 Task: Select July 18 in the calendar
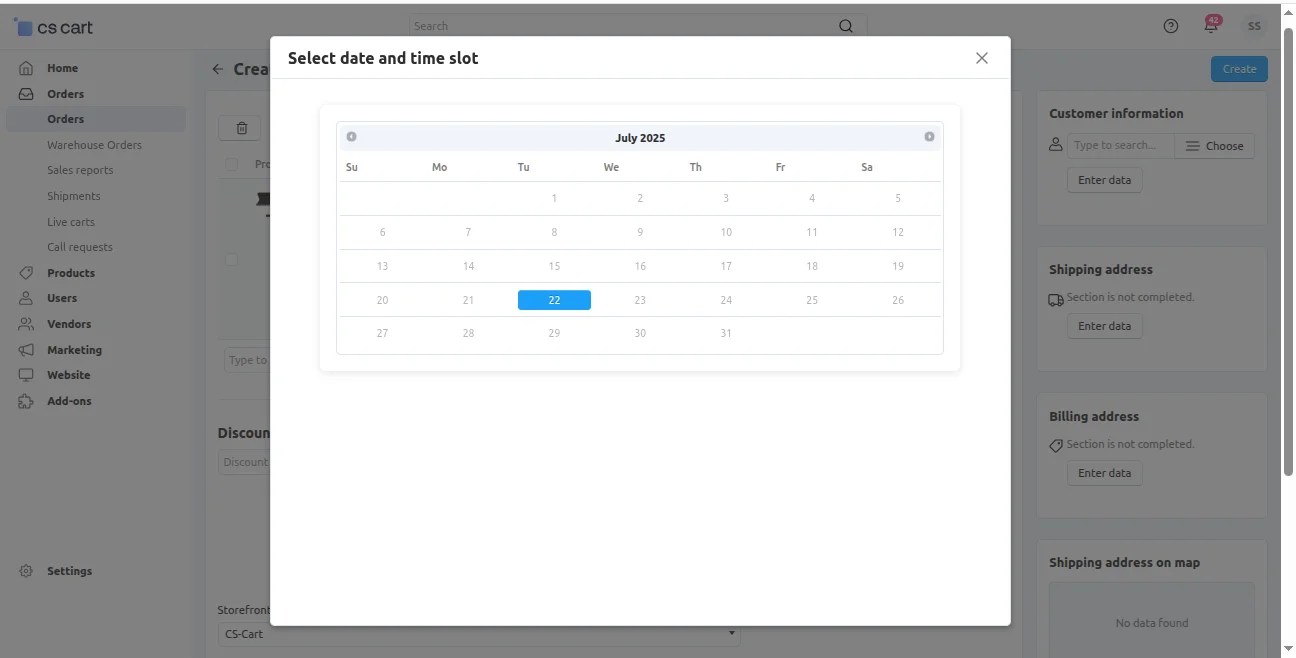812,266
